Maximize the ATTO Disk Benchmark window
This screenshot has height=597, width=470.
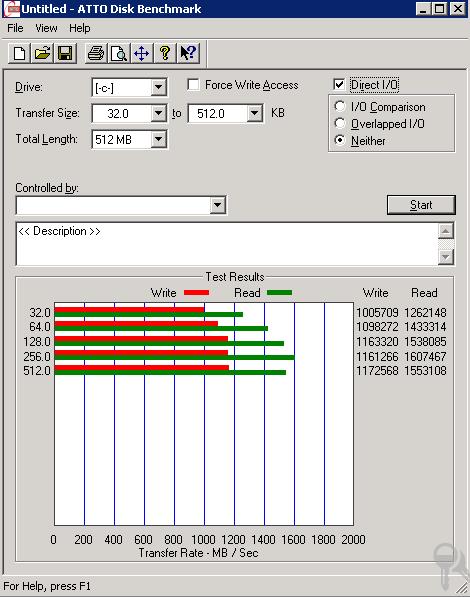click(440, 9)
